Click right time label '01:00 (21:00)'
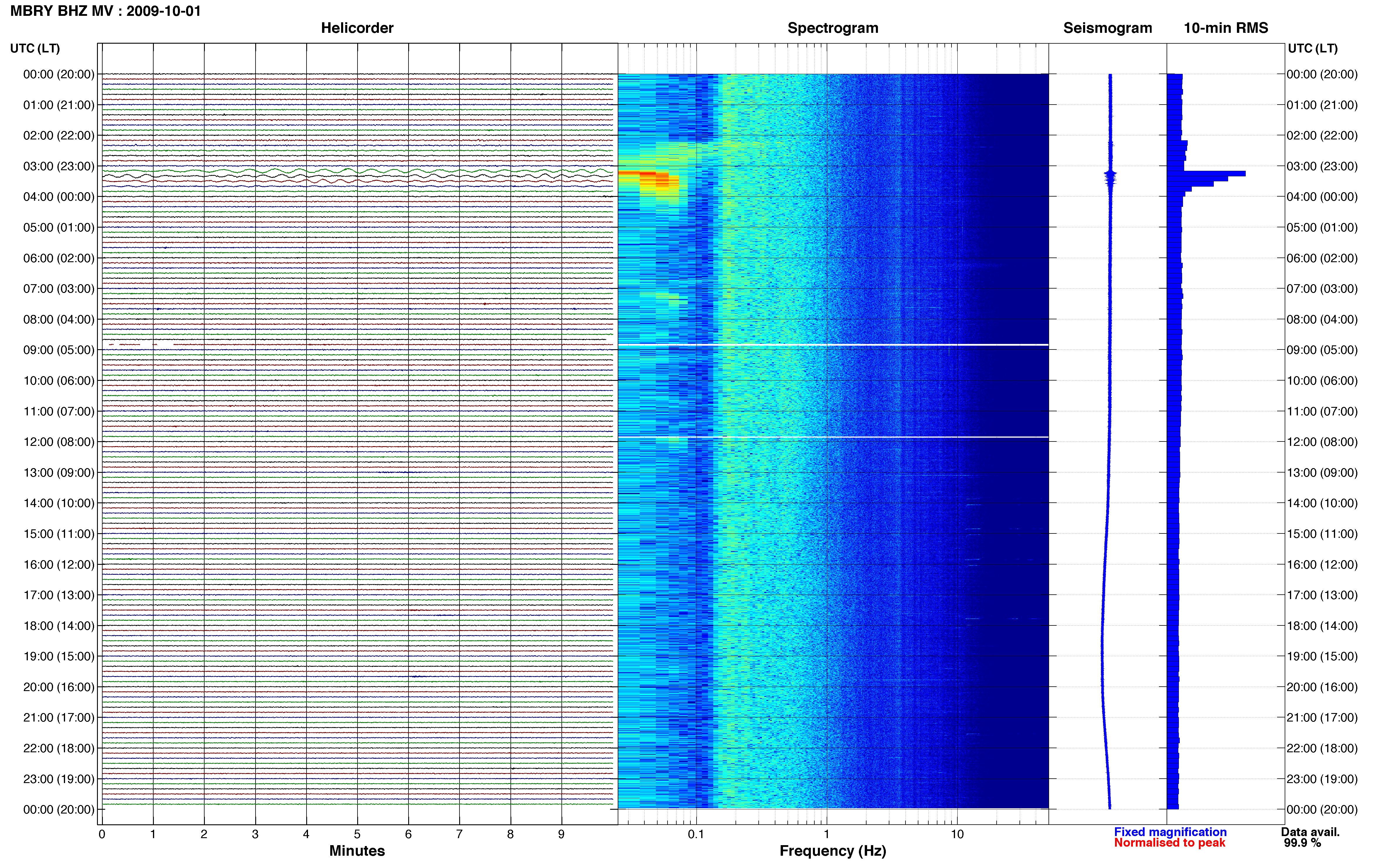Screen dimensions: 1389x868 [1322, 105]
